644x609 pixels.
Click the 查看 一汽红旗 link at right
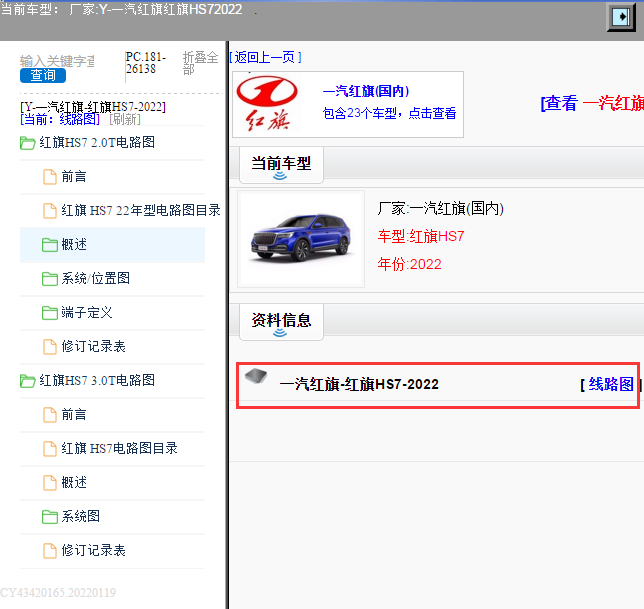click(592, 103)
